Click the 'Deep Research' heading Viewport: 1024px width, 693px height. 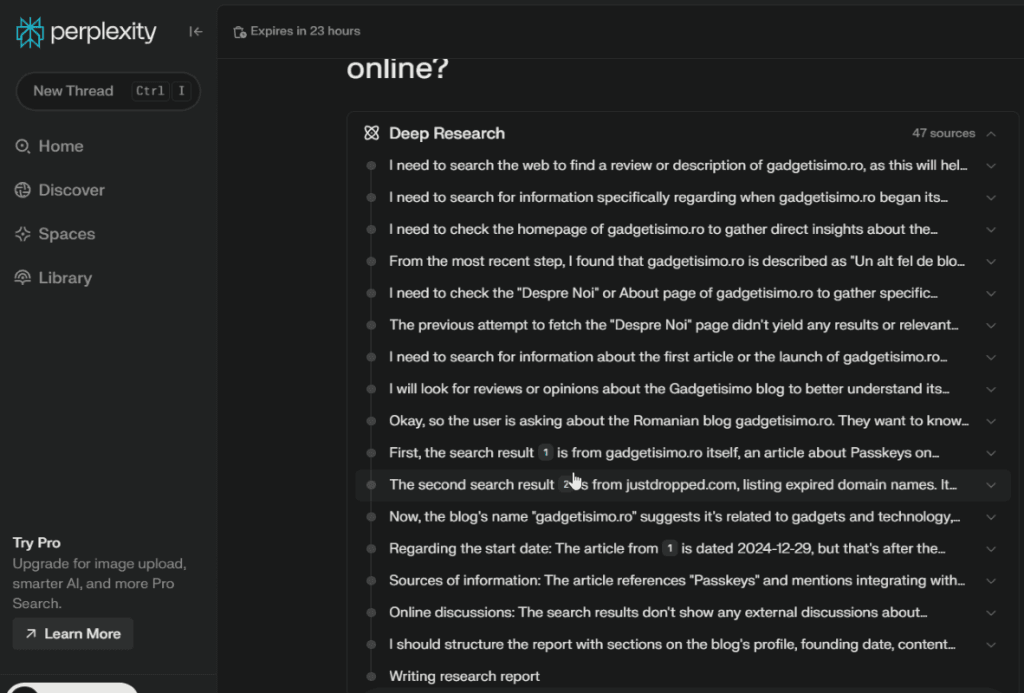click(x=447, y=133)
